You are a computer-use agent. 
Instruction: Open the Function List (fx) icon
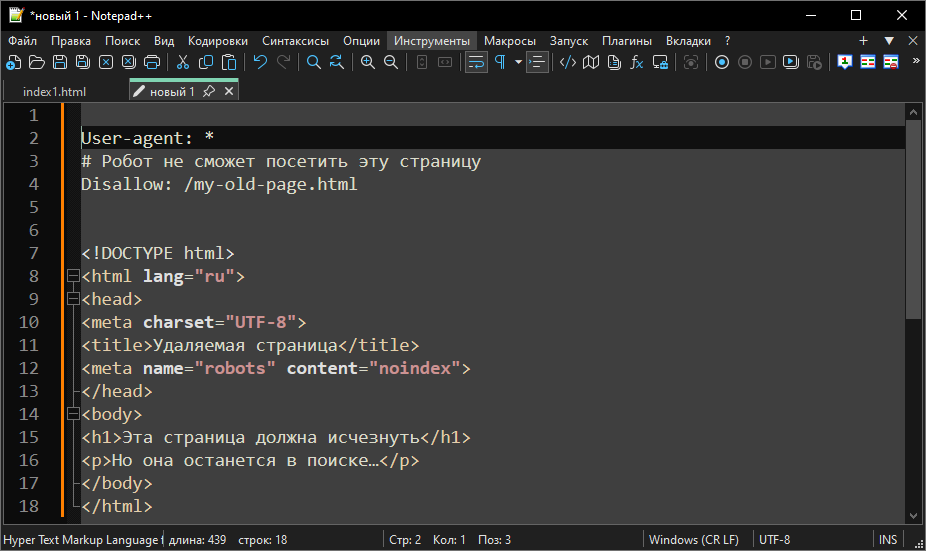coord(636,62)
